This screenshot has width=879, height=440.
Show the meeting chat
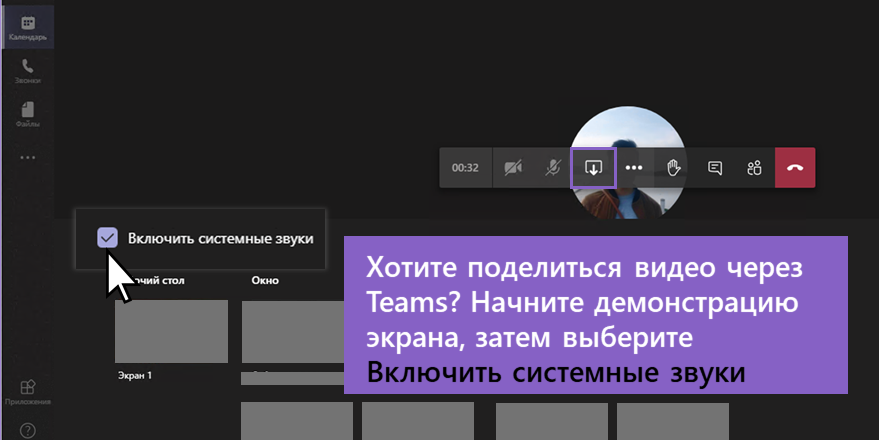point(715,168)
